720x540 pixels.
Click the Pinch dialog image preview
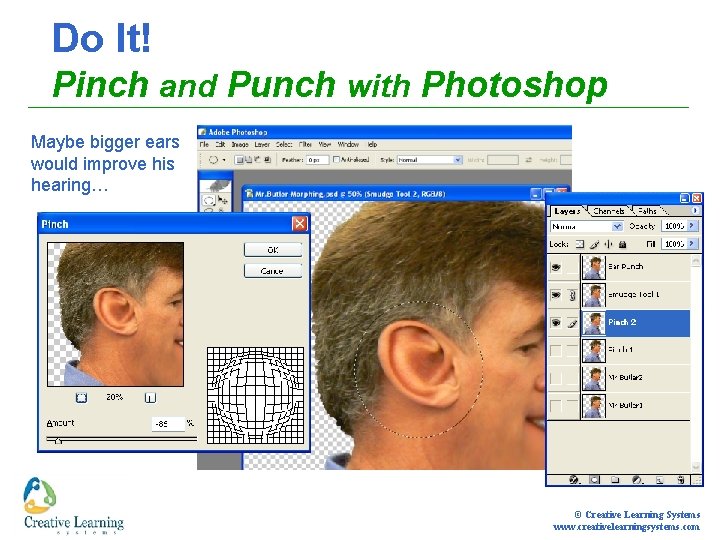tap(115, 314)
